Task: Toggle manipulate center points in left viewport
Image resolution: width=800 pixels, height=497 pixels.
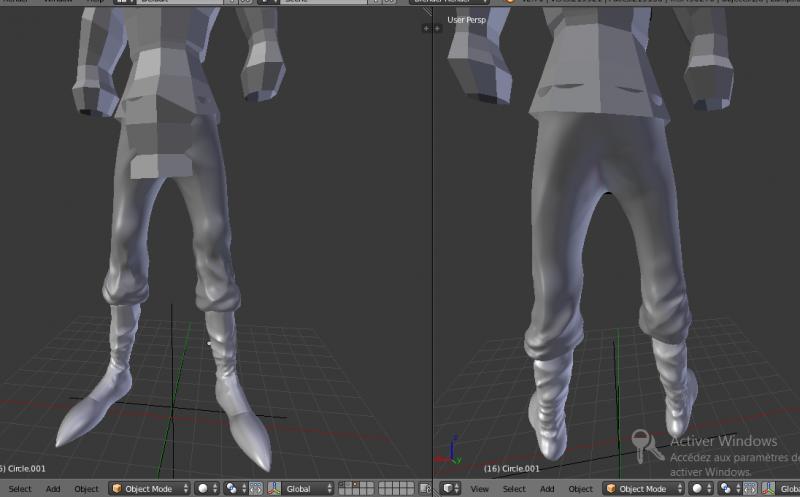Action: pos(256,489)
